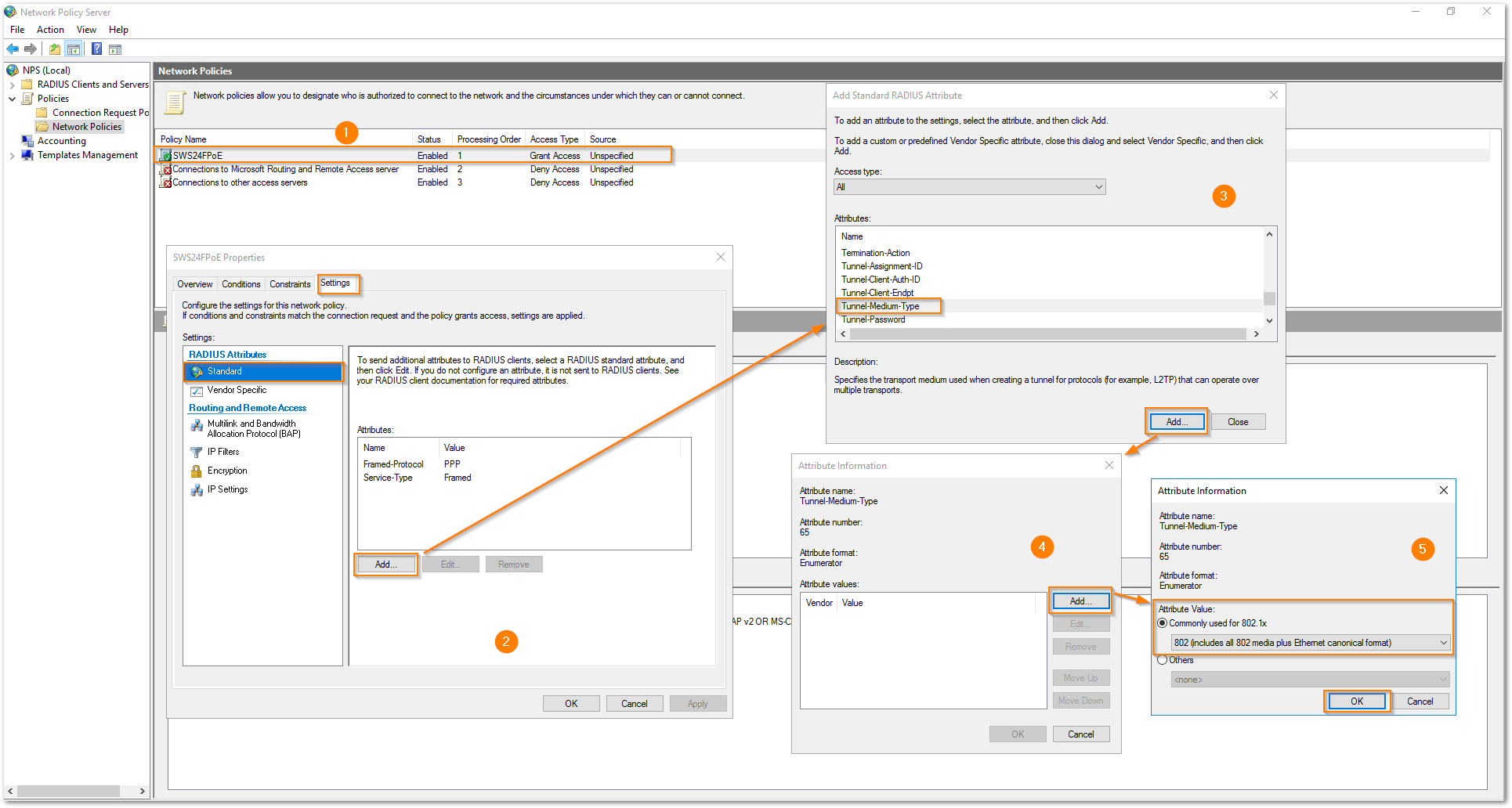The image size is (1512, 808).
Task: Click the Accounting node icon in tree
Action: (x=27, y=141)
